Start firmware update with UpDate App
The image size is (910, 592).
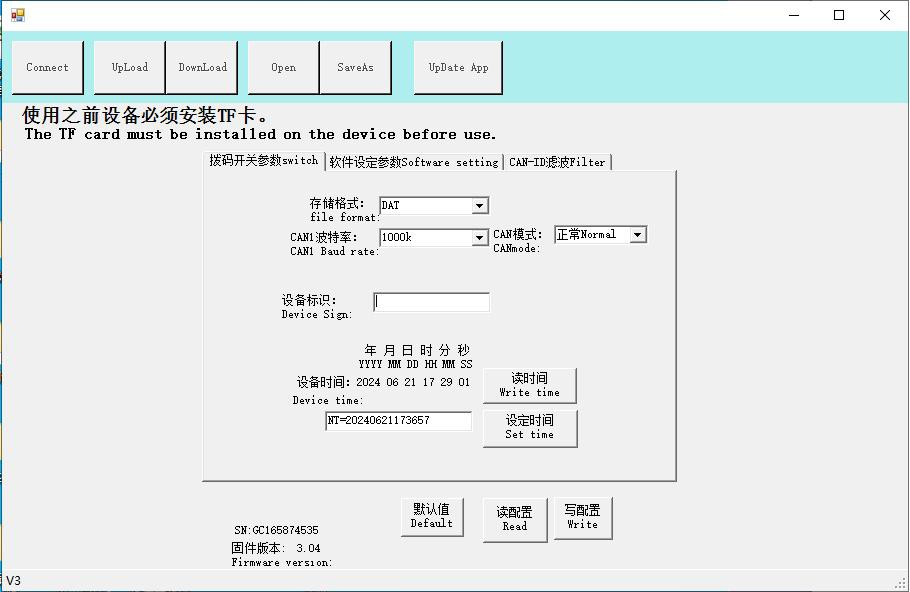[x=458, y=68]
